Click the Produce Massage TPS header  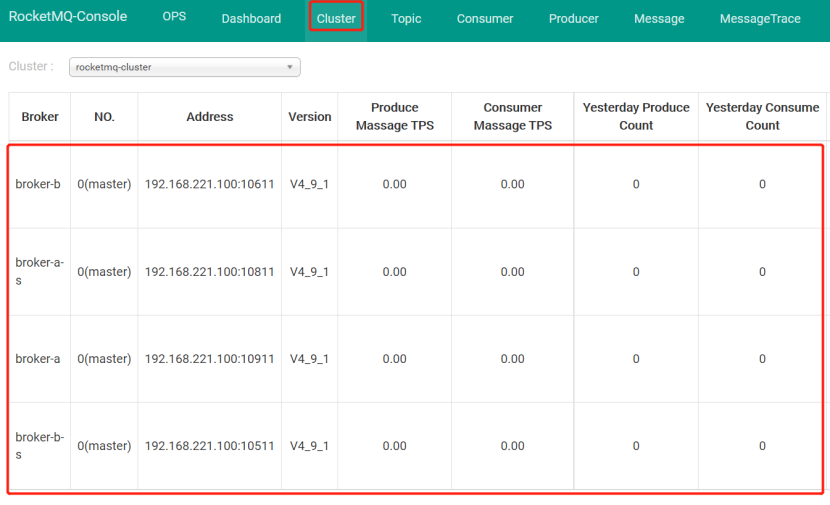pyautogui.click(x=394, y=116)
